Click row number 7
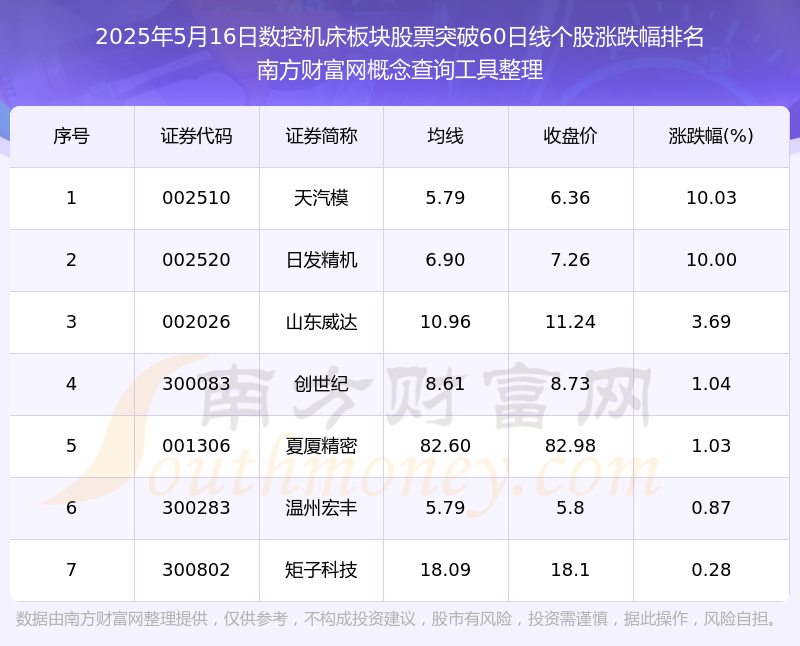The image size is (800, 646). click(x=71, y=570)
